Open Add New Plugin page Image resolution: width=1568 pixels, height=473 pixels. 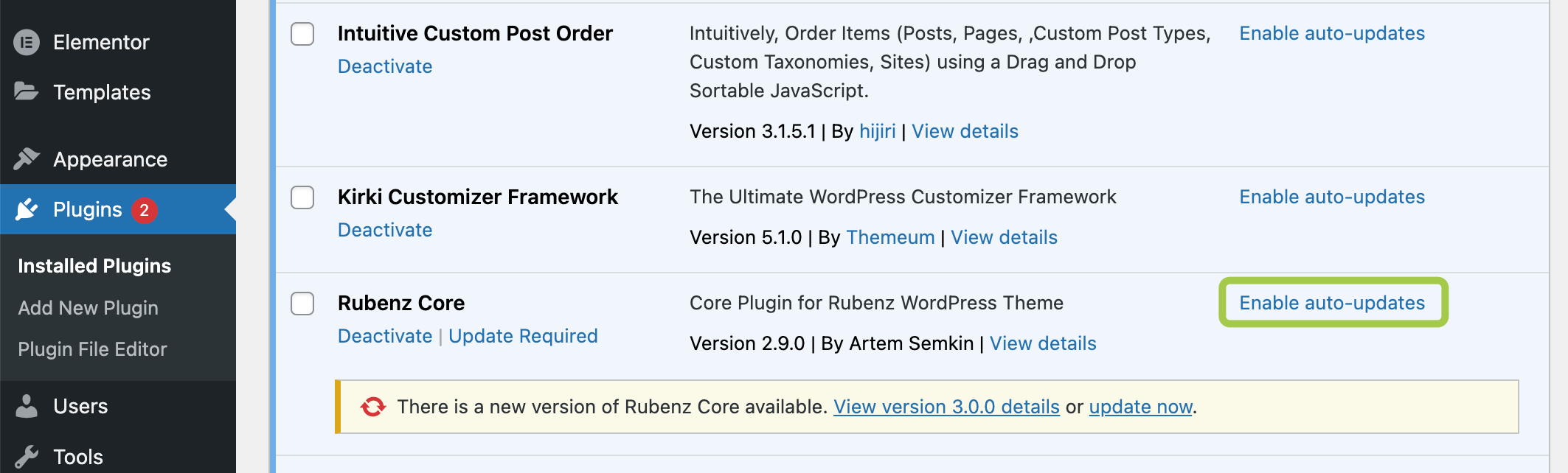click(x=88, y=308)
